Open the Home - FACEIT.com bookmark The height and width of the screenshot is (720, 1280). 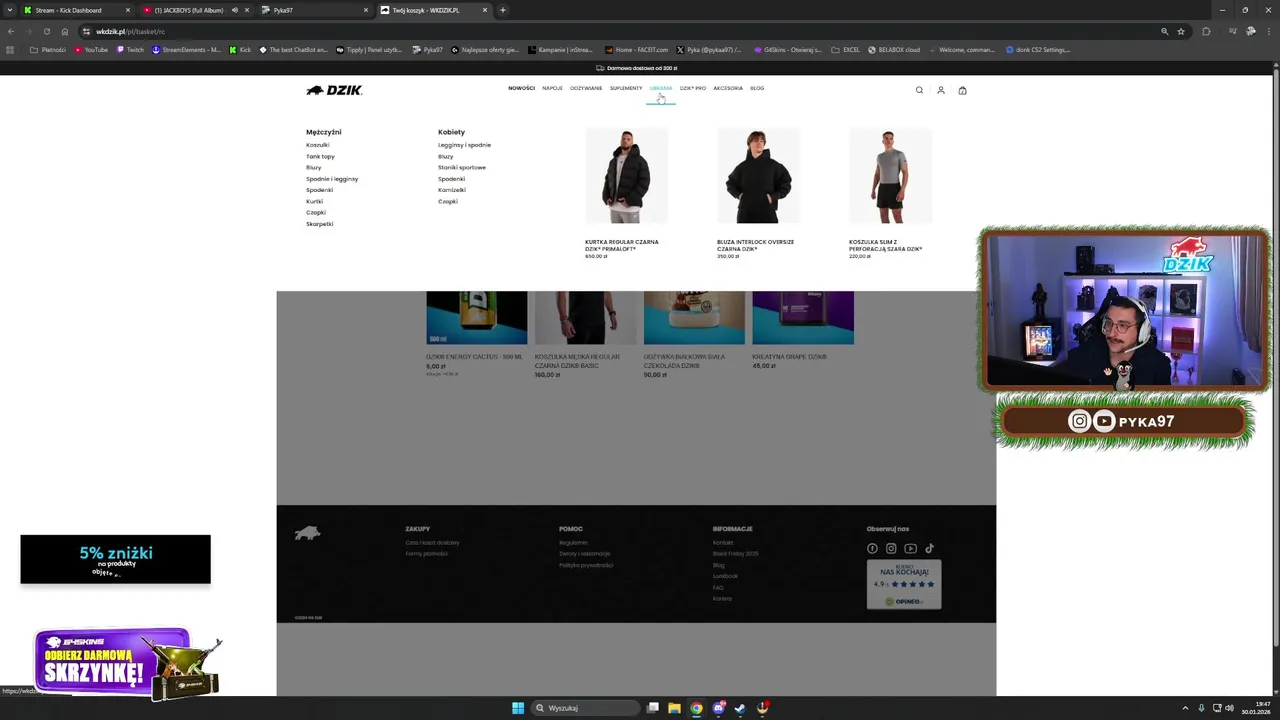coord(636,49)
